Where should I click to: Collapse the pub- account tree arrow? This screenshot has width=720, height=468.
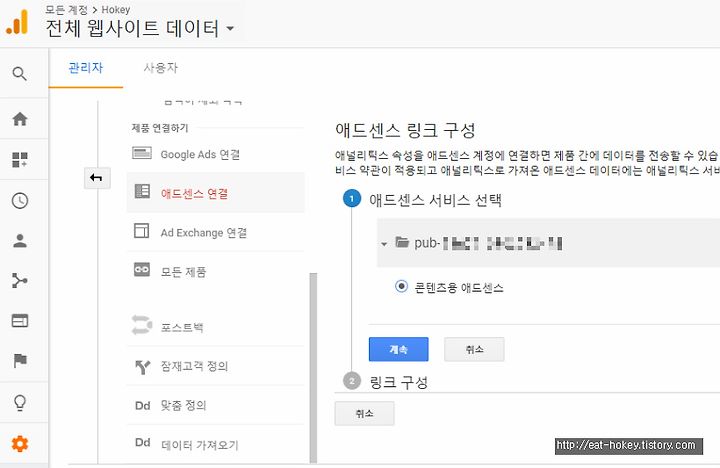tap(384, 244)
